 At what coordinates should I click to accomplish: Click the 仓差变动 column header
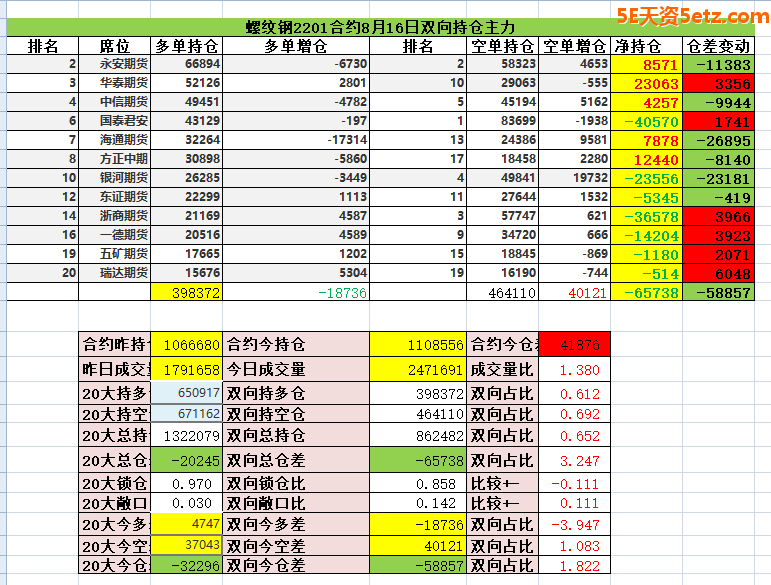(718, 46)
